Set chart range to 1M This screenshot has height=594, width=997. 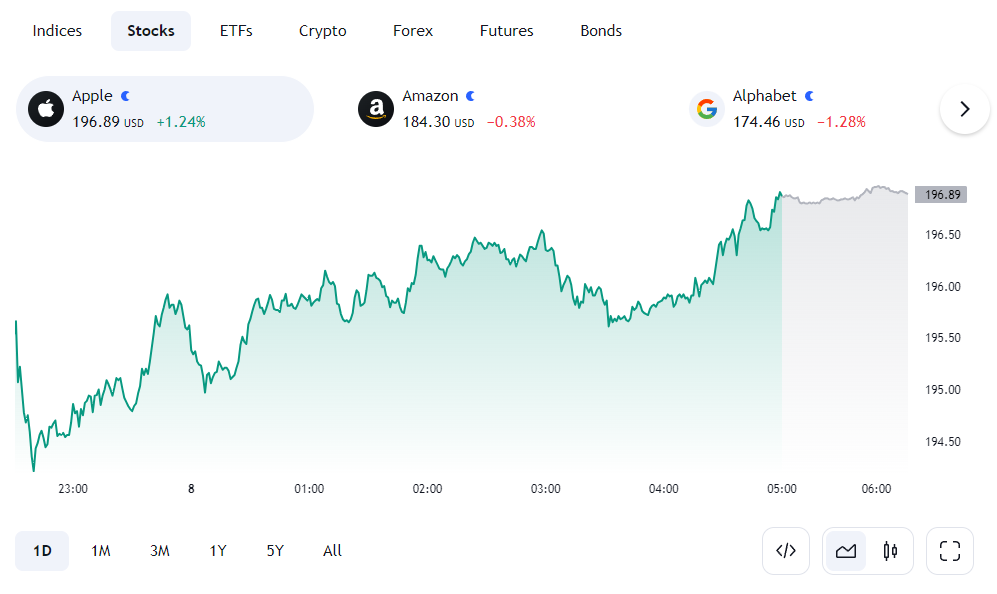pyautogui.click(x=100, y=551)
